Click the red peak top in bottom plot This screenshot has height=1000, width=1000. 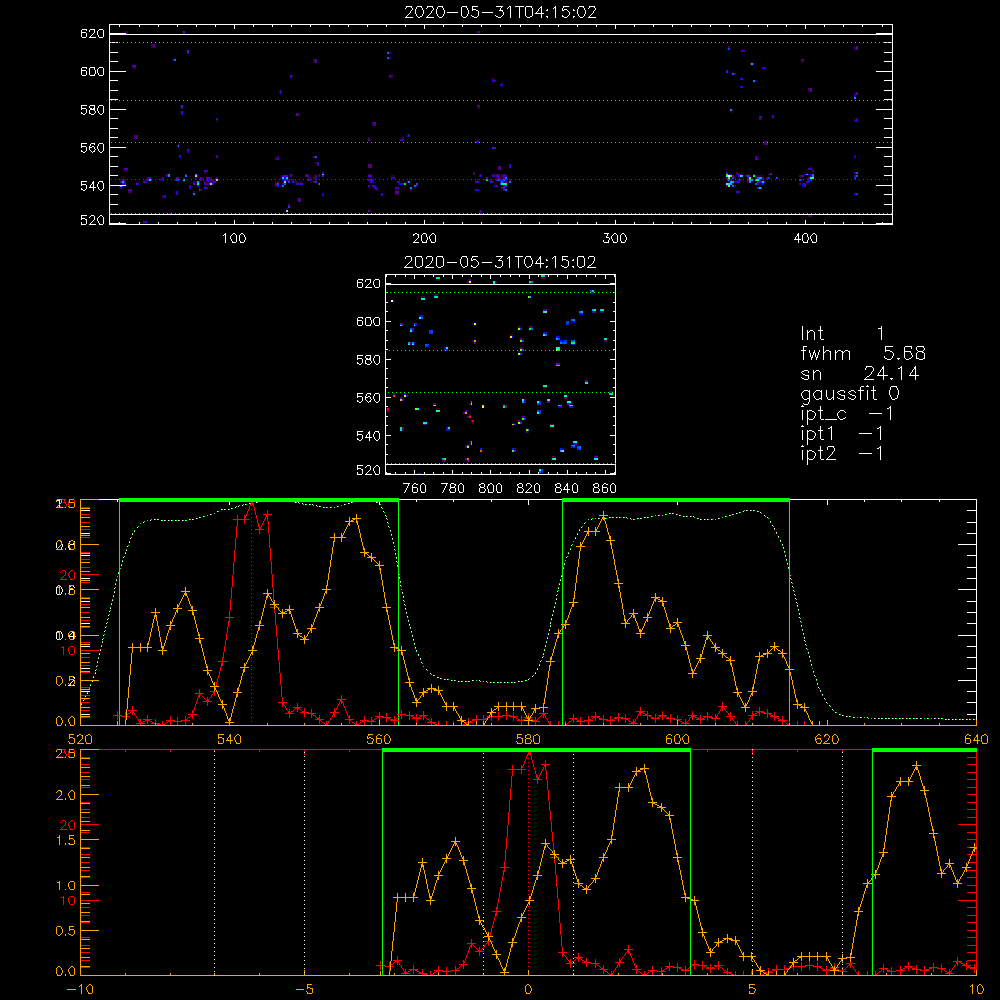529,754
